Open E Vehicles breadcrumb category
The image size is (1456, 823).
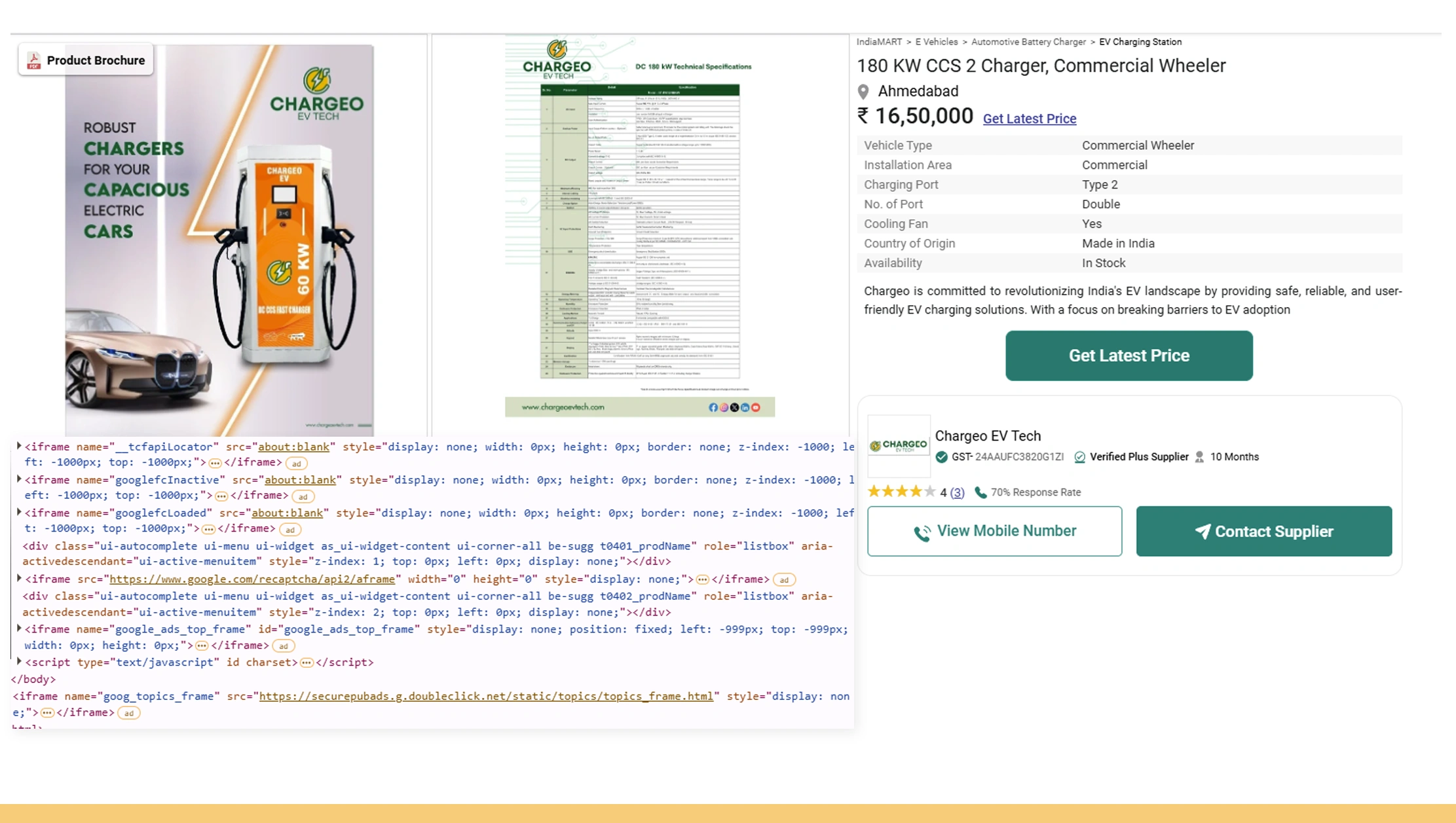[936, 41]
